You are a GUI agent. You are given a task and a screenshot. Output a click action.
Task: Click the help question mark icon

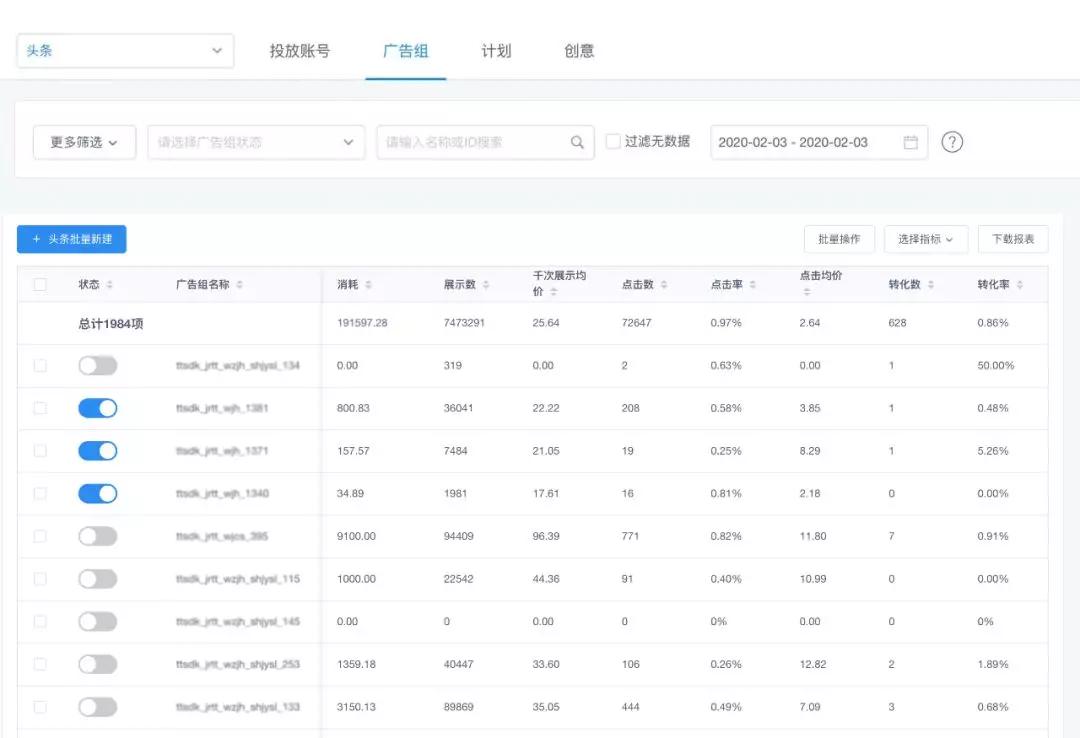951,142
